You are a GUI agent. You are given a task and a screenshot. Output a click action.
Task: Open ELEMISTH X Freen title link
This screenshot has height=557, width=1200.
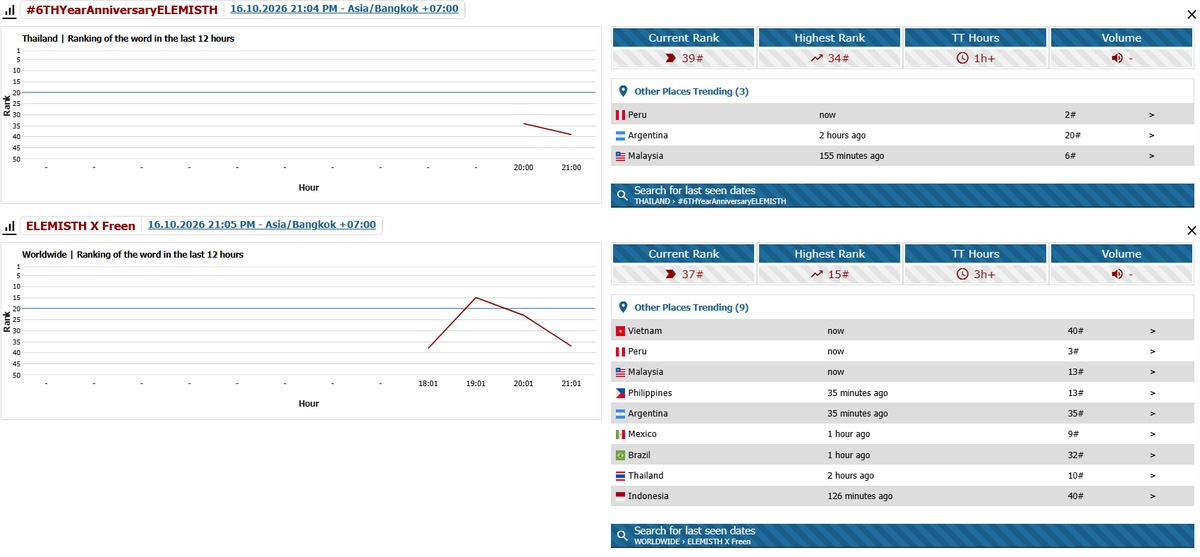80,226
